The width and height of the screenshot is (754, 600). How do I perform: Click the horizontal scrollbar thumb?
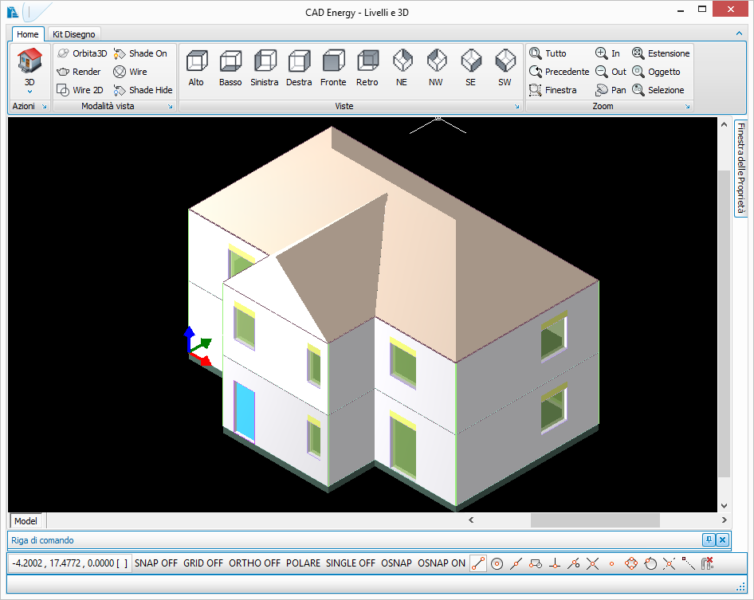click(594, 520)
